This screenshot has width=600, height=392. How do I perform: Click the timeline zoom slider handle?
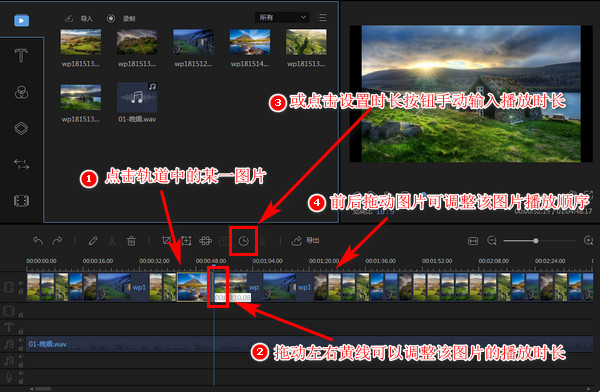536,241
